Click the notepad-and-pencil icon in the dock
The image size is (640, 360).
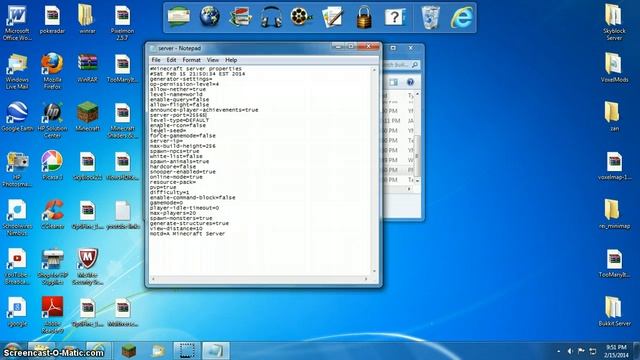click(x=332, y=18)
